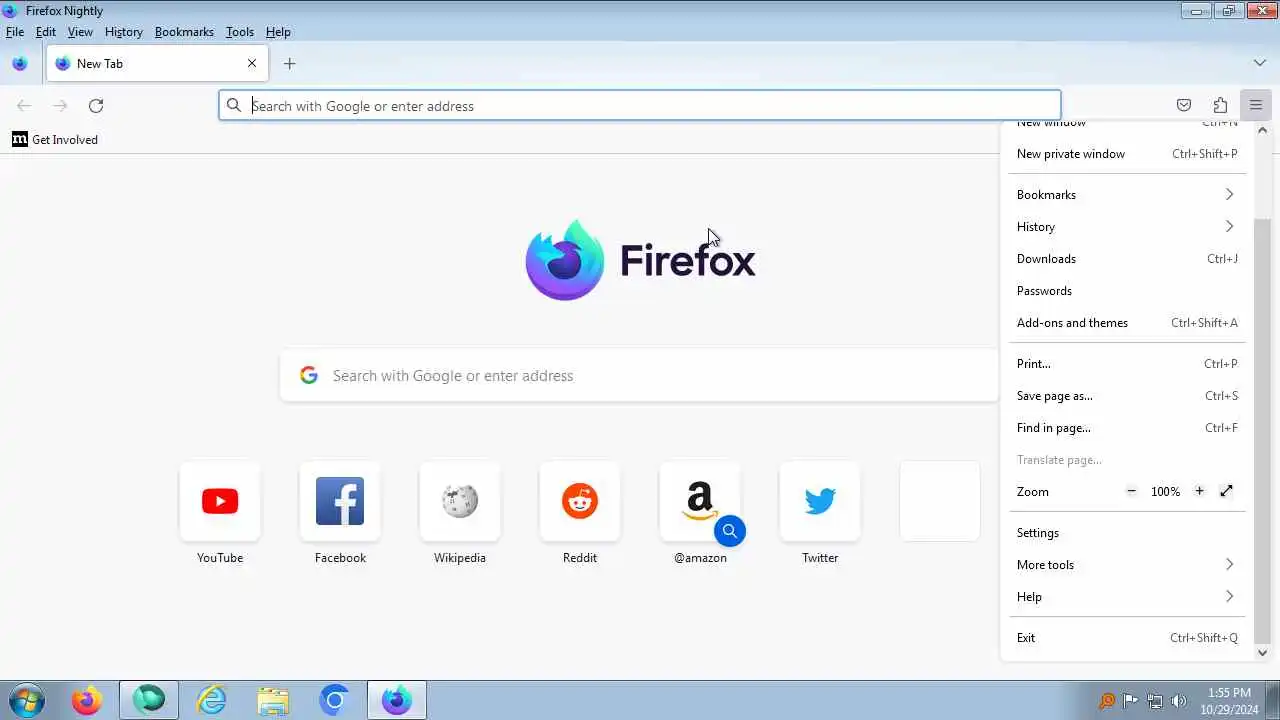Choose Print... in the menu
This screenshot has height=720, width=1280.
click(x=1127, y=364)
